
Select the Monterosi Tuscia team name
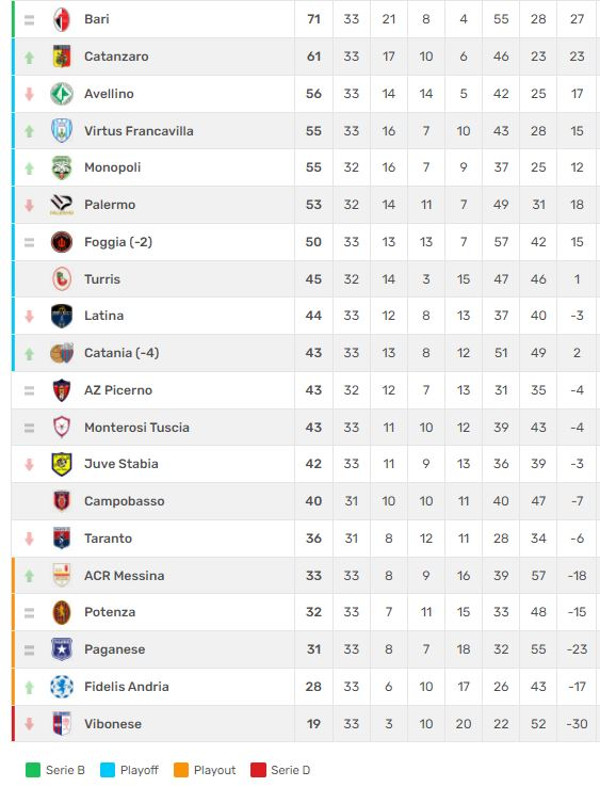[x=136, y=428]
